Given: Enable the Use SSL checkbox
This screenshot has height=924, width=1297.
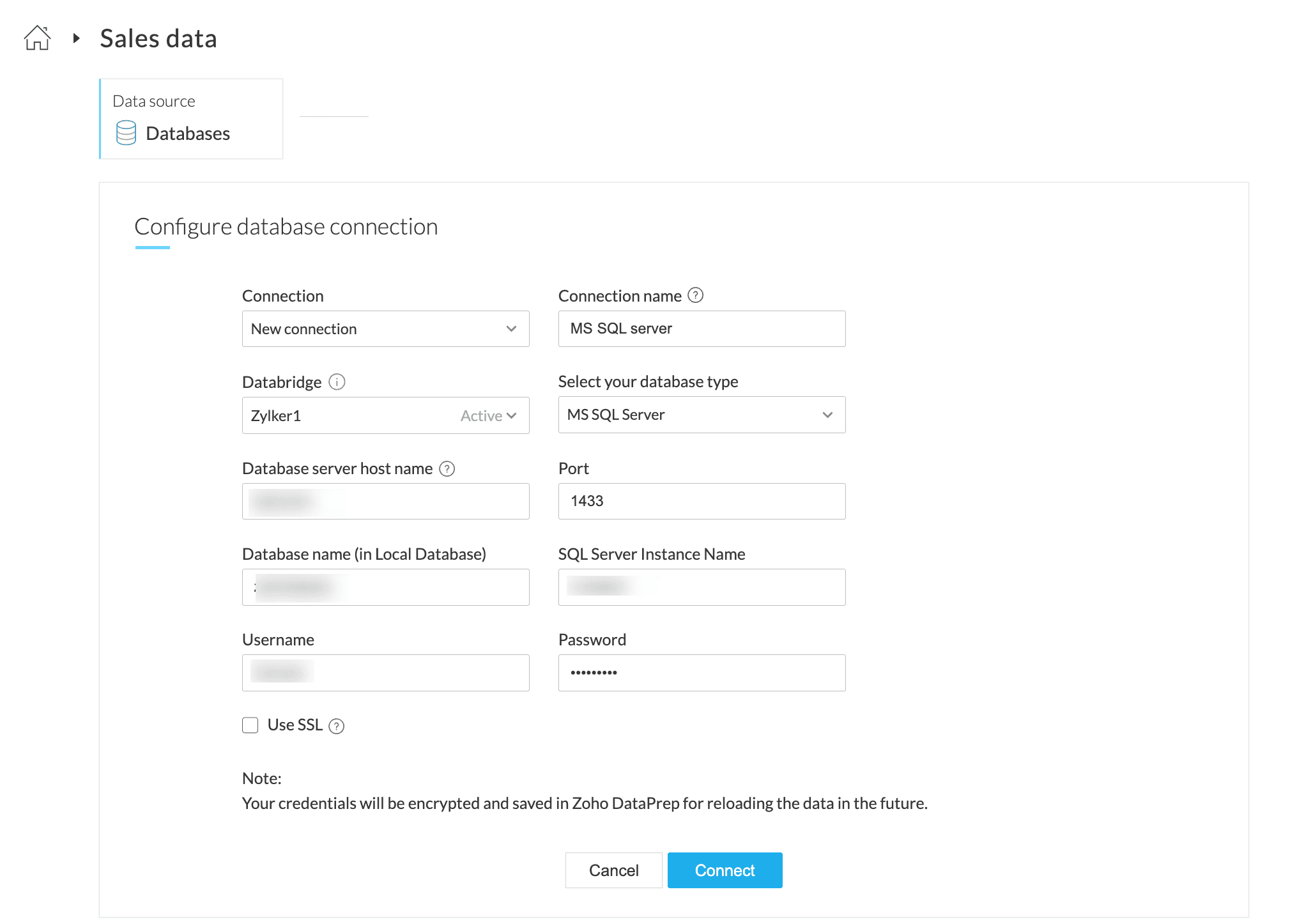Looking at the screenshot, I should coord(250,725).
